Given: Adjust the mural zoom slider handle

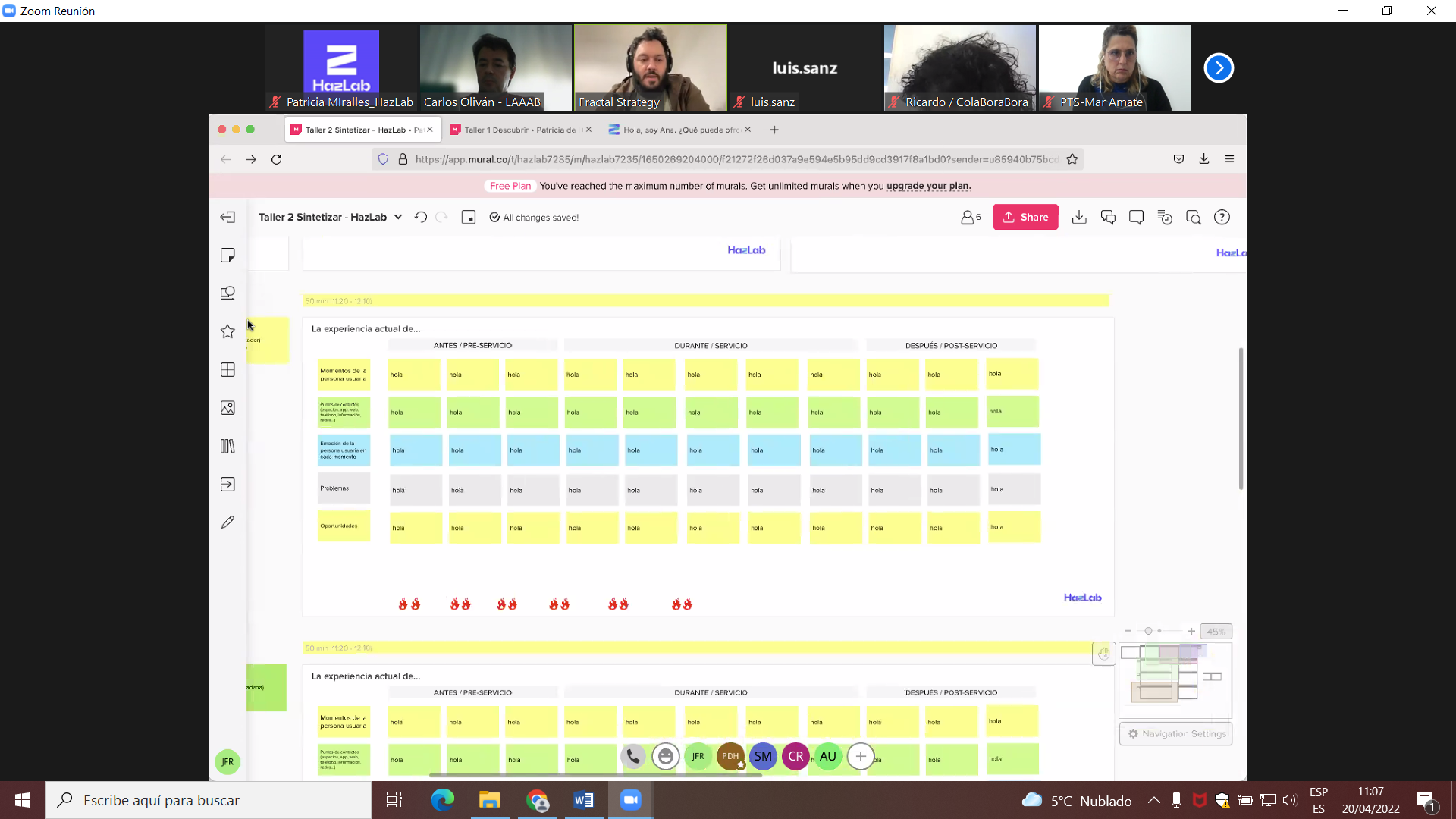Looking at the screenshot, I should tap(1148, 631).
